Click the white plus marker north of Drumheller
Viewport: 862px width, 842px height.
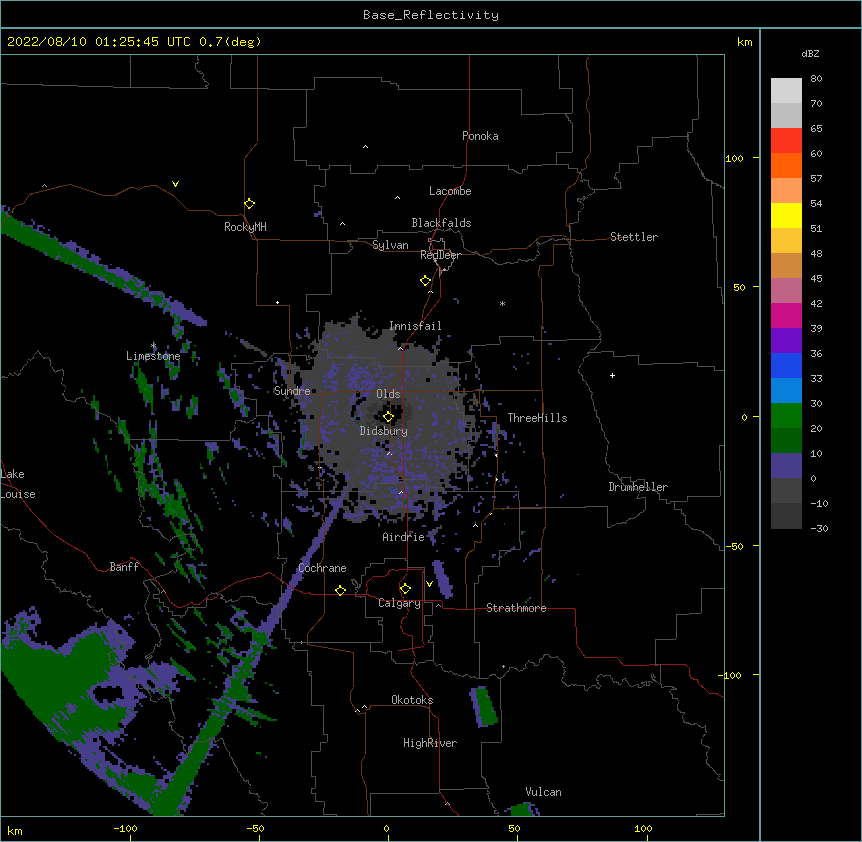tap(612, 375)
